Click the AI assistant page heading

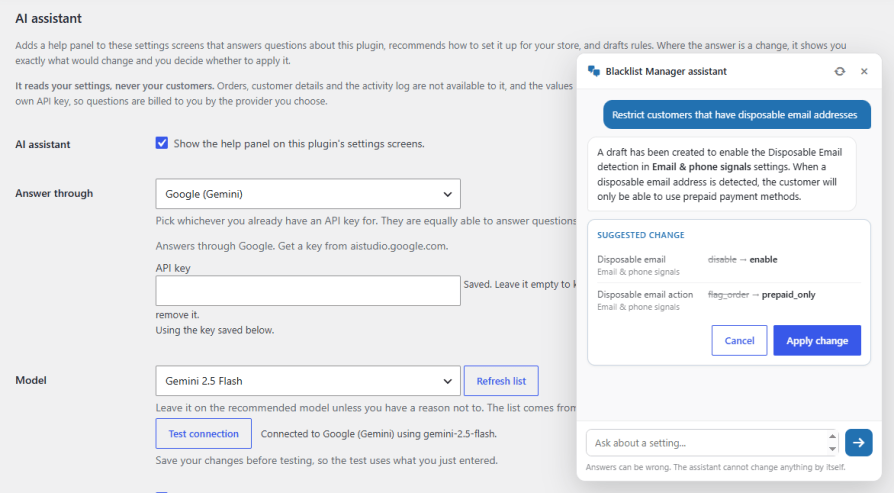coord(48,18)
